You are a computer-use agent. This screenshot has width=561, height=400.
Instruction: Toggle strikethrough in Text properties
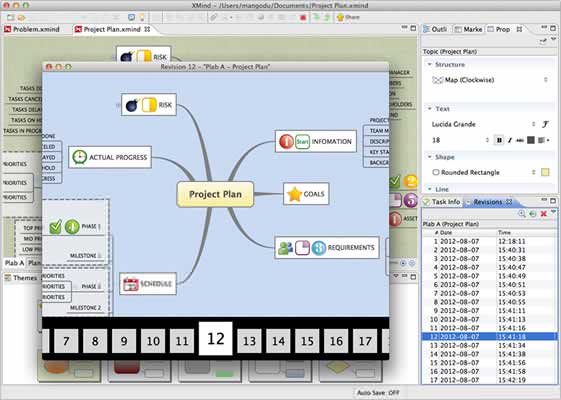point(520,140)
